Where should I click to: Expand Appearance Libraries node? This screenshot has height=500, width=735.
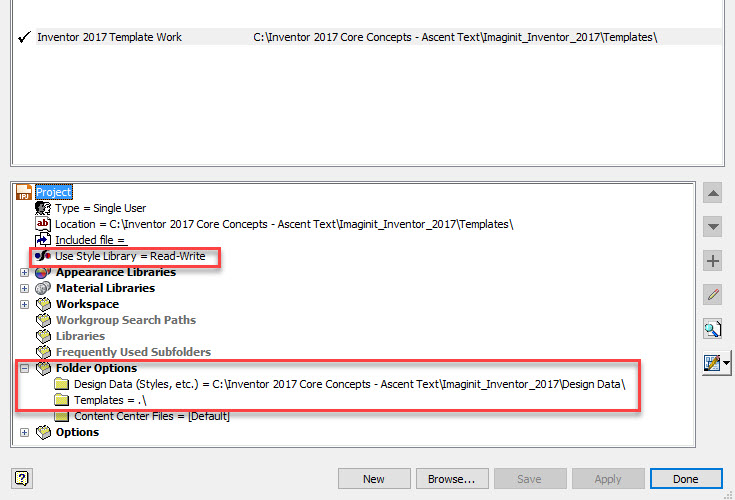tap(24, 272)
